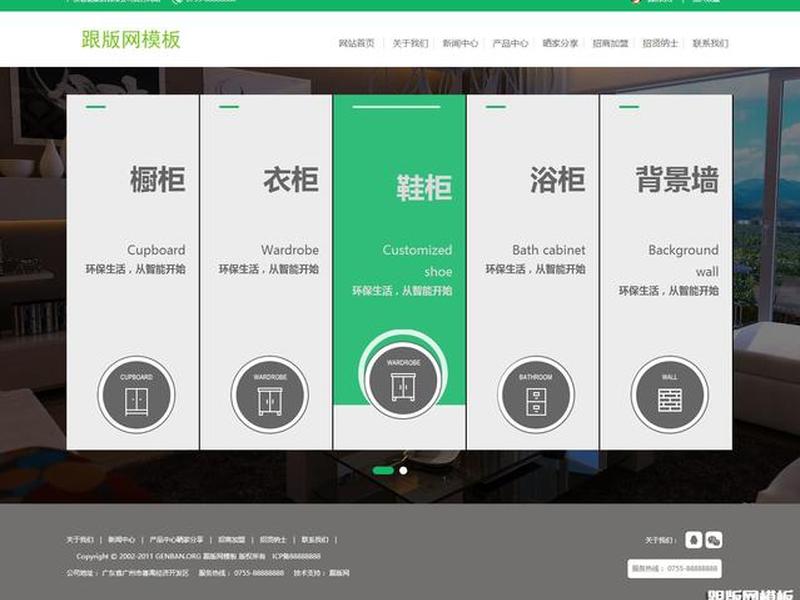This screenshot has width=800, height=600.
Task: Go to 新闻中心 in the top navigation
Action: click(460, 43)
